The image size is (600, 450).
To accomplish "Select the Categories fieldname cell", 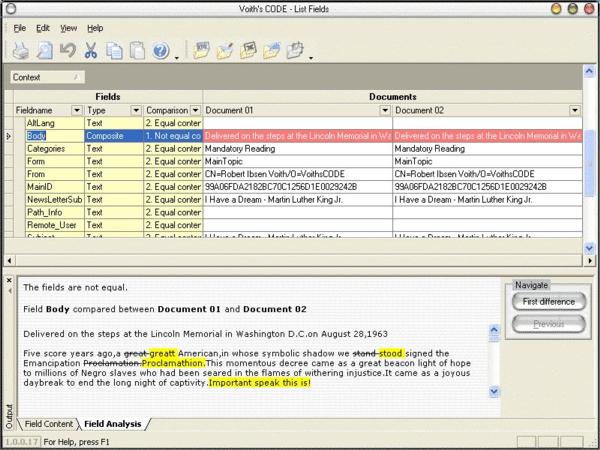I will [x=55, y=148].
